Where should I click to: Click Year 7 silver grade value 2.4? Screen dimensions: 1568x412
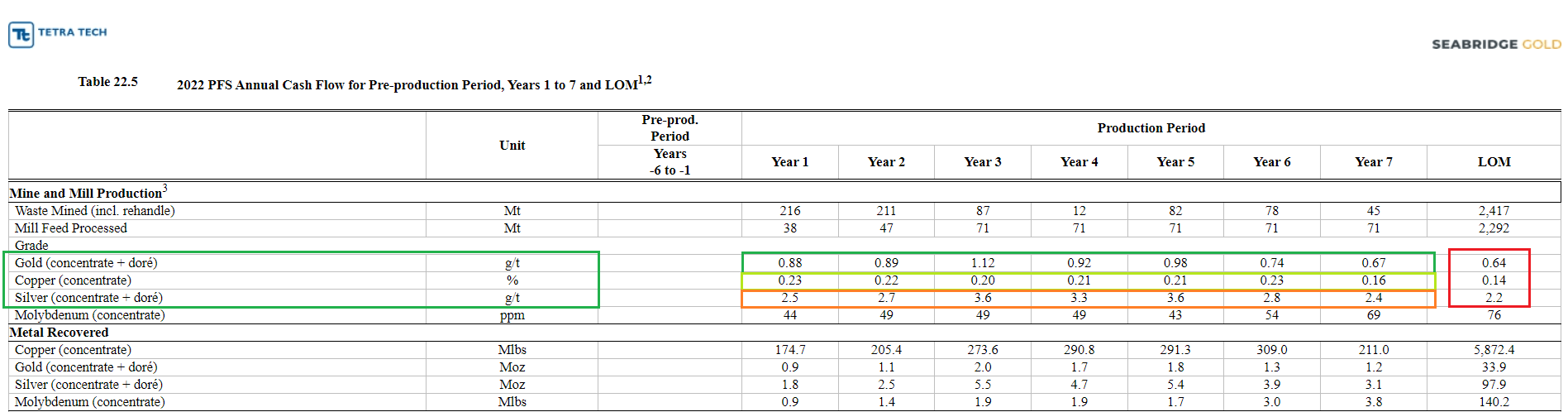[x=1374, y=298]
